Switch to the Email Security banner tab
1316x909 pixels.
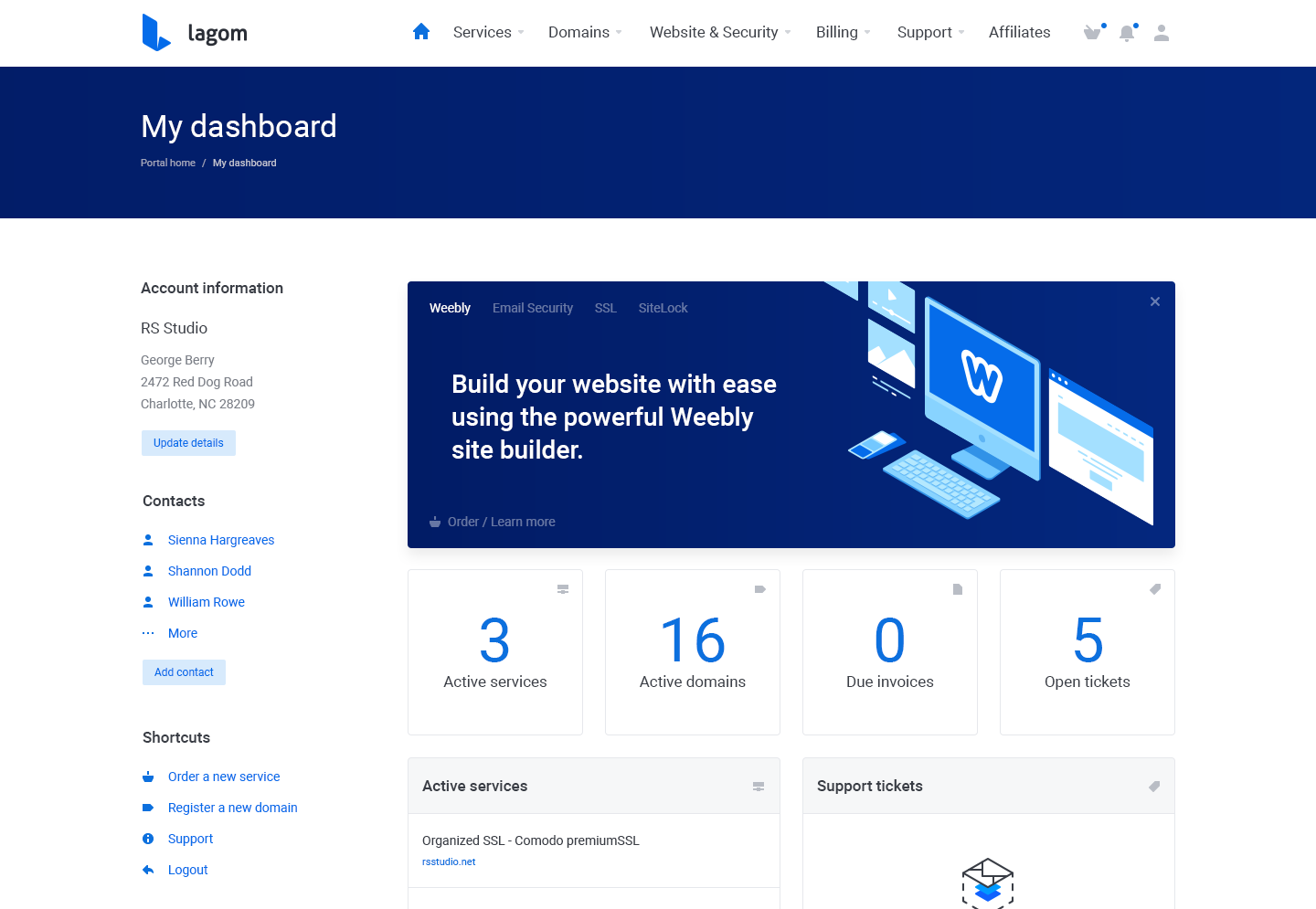click(533, 308)
